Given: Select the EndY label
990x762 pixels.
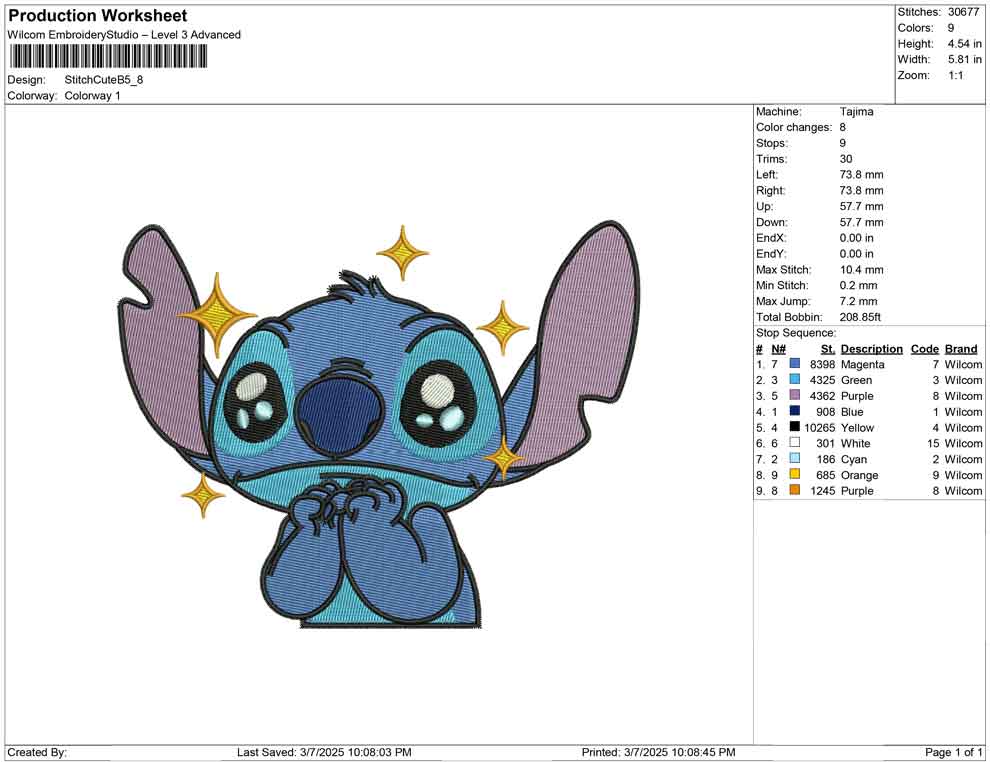Looking at the screenshot, I should tap(771, 254).
